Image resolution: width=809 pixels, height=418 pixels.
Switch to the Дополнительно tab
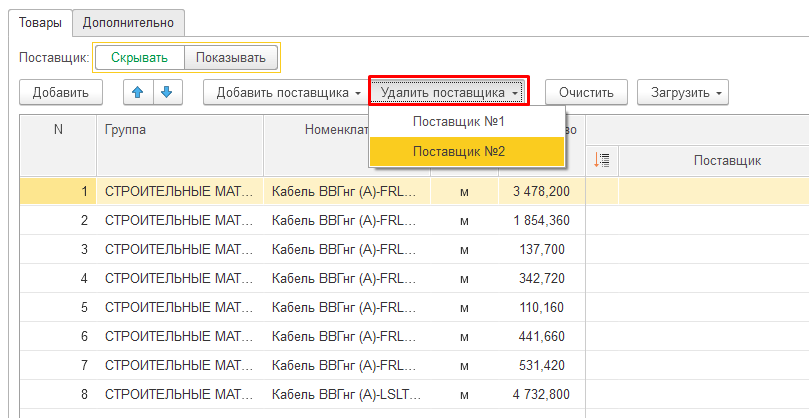(x=128, y=21)
